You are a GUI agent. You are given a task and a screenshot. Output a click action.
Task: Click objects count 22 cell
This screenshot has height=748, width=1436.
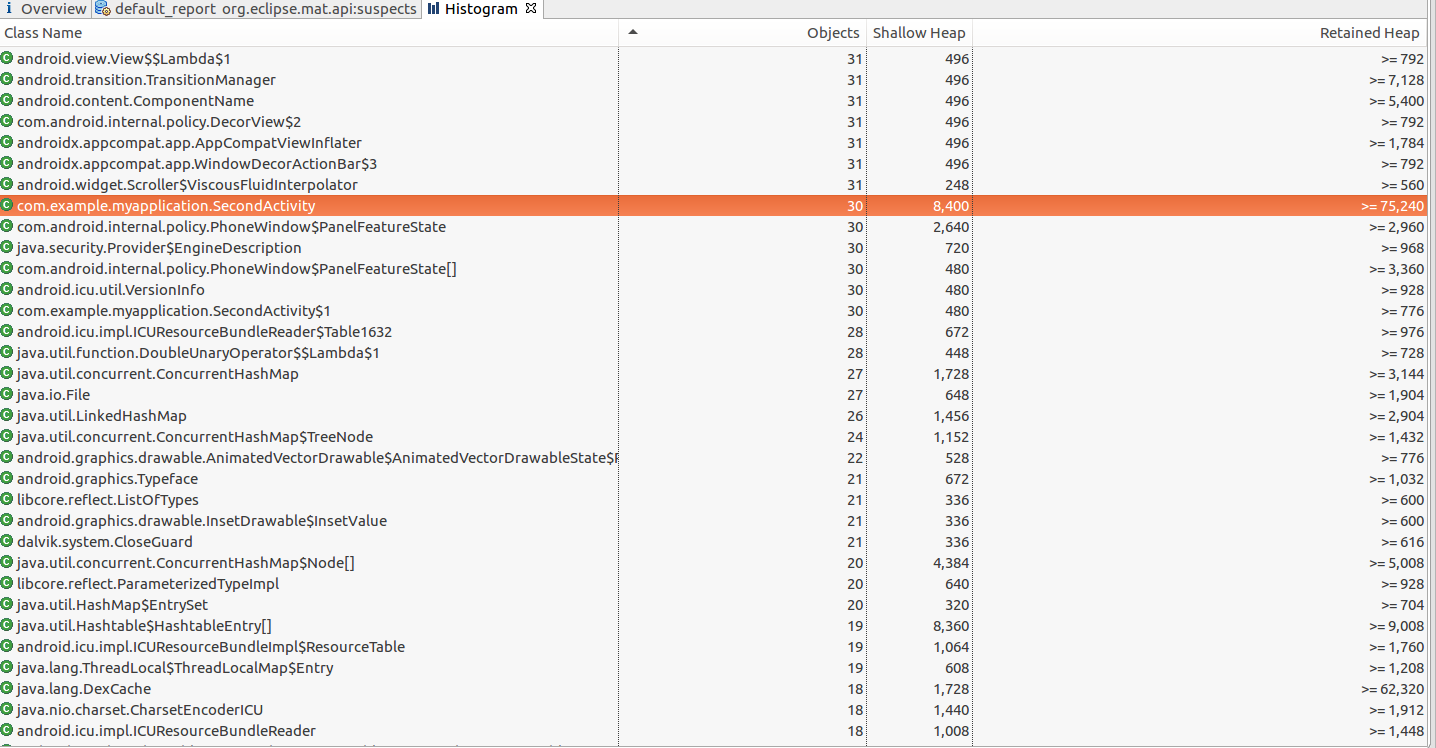[854, 458]
